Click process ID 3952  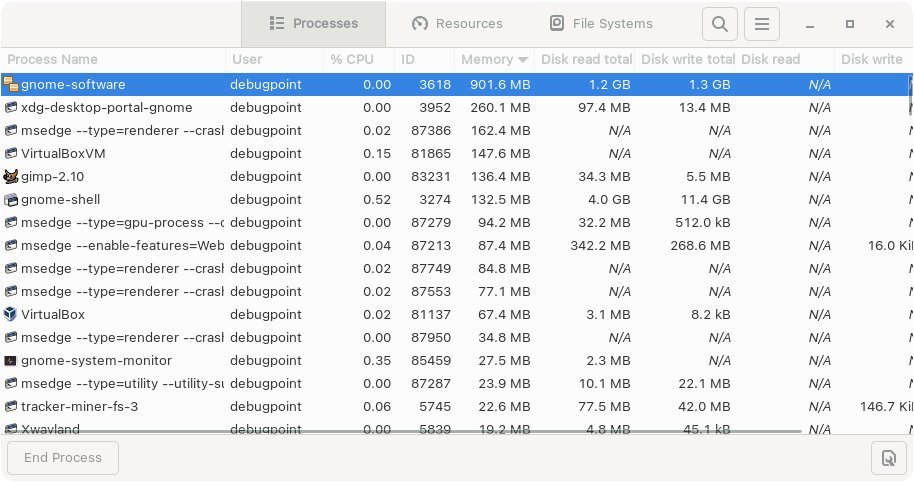435,108
